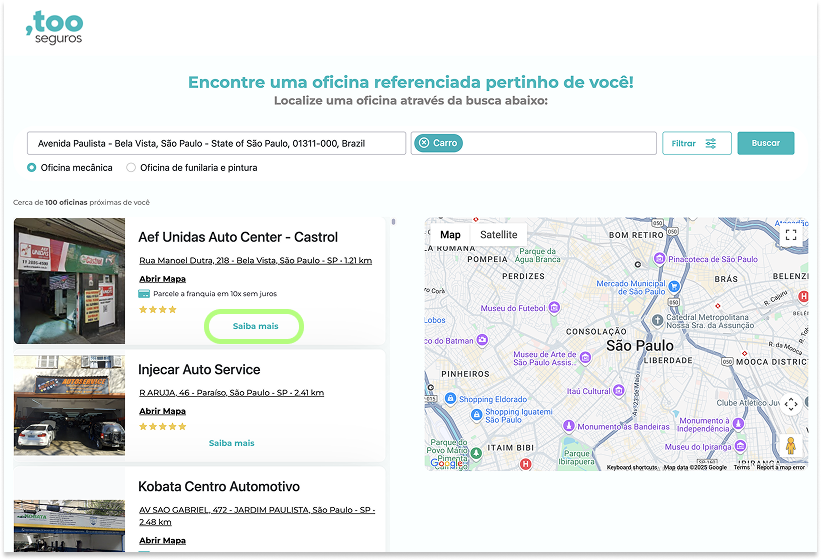Toggle fullscreen map view icon
Viewport: 821px width, 560px height.
[x=791, y=235]
